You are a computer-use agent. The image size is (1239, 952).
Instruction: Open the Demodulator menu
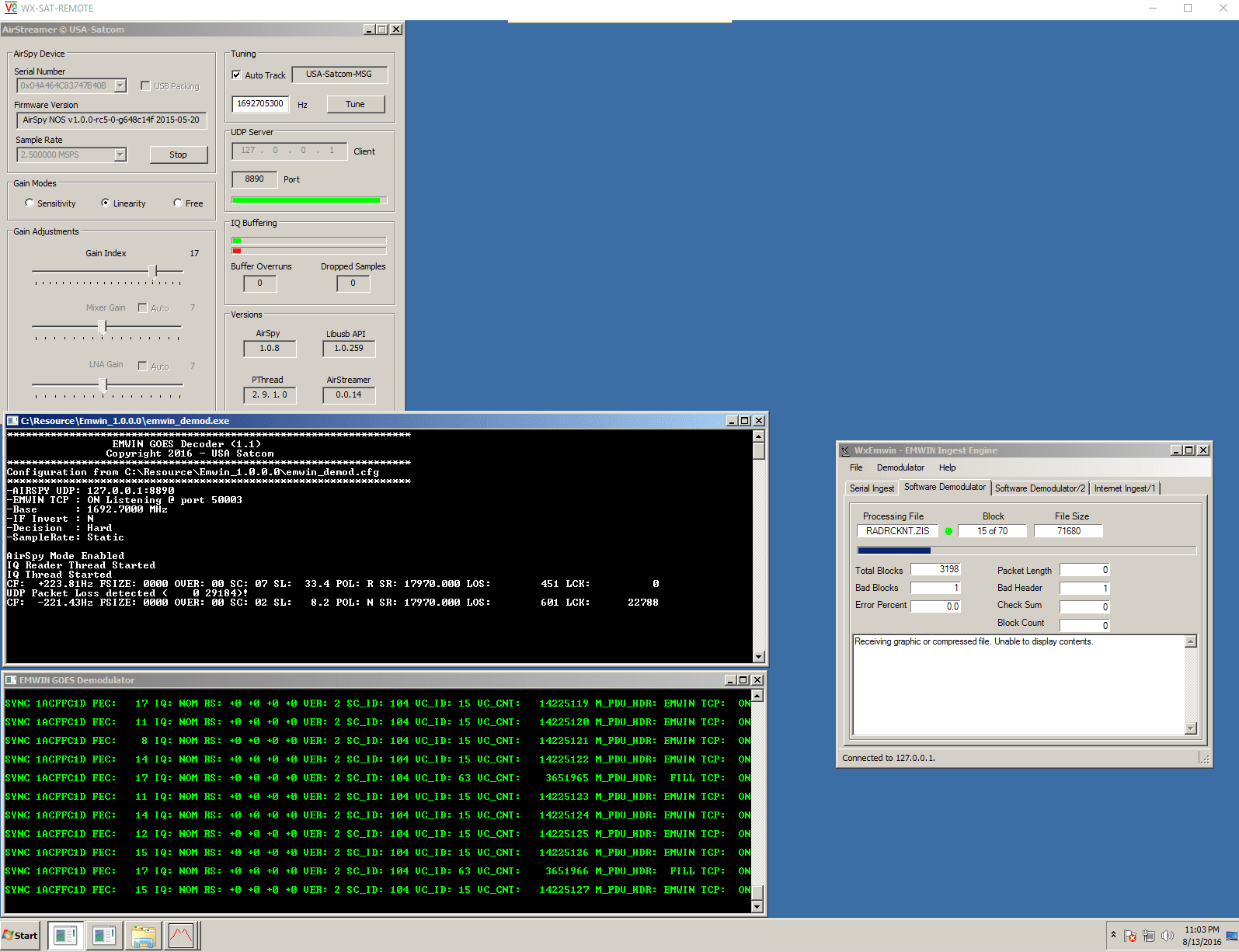tap(900, 467)
